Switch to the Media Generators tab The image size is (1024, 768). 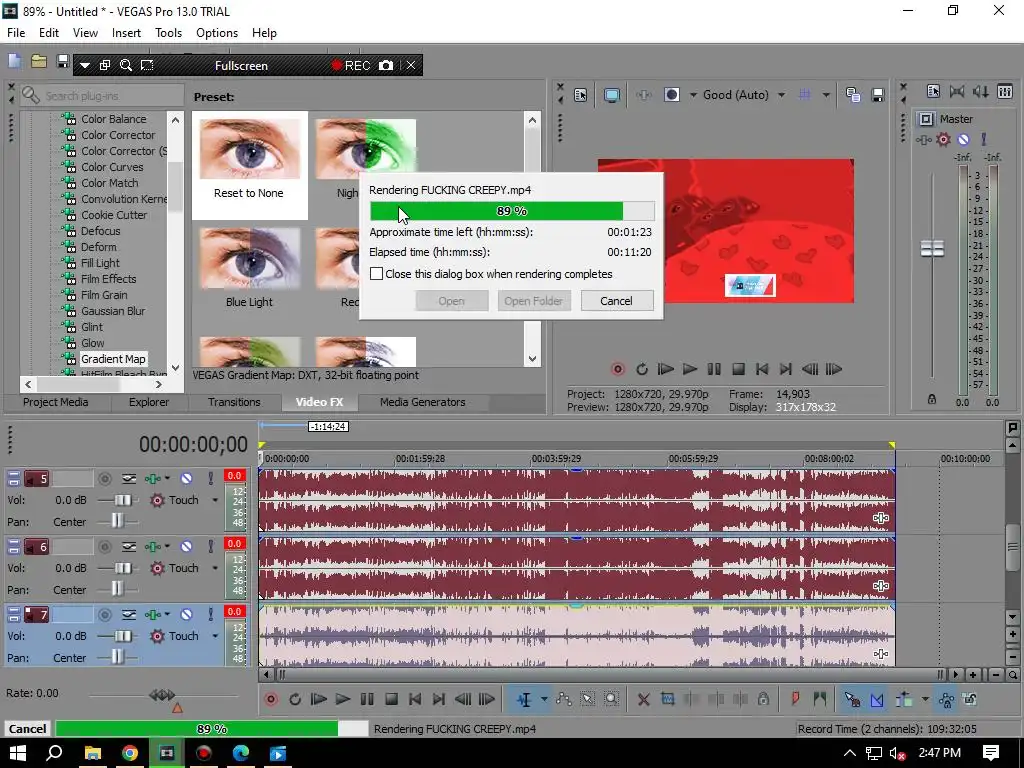[423, 402]
